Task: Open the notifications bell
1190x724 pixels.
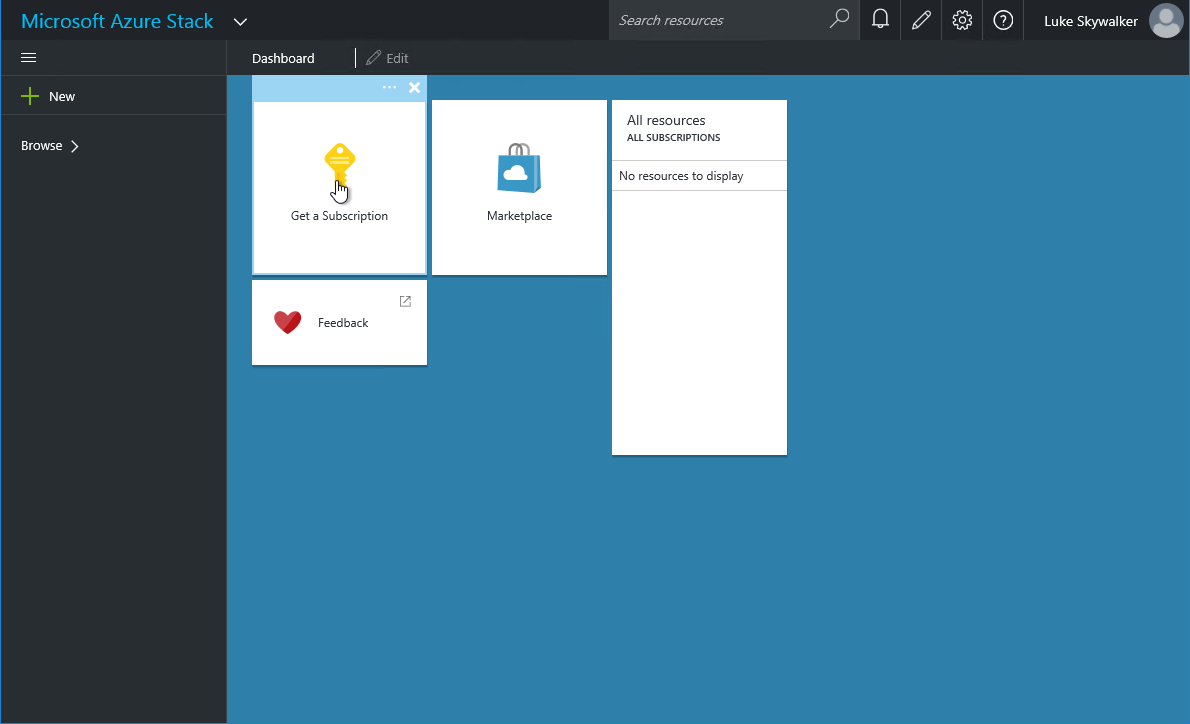Action: pyautogui.click(x=880, y=20)
